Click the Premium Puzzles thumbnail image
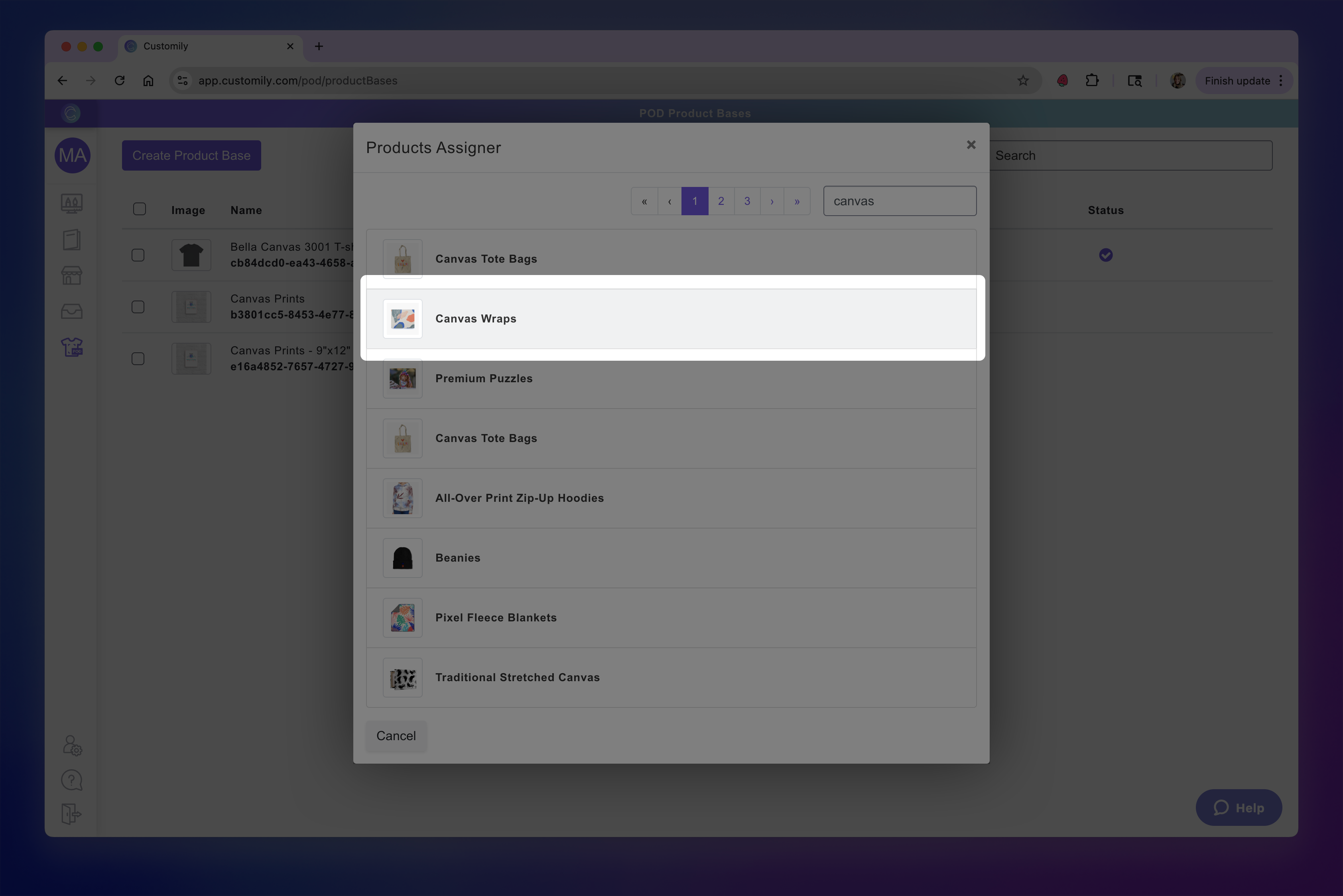Screen dimensions: 1343x896 [x=402, y=378]
